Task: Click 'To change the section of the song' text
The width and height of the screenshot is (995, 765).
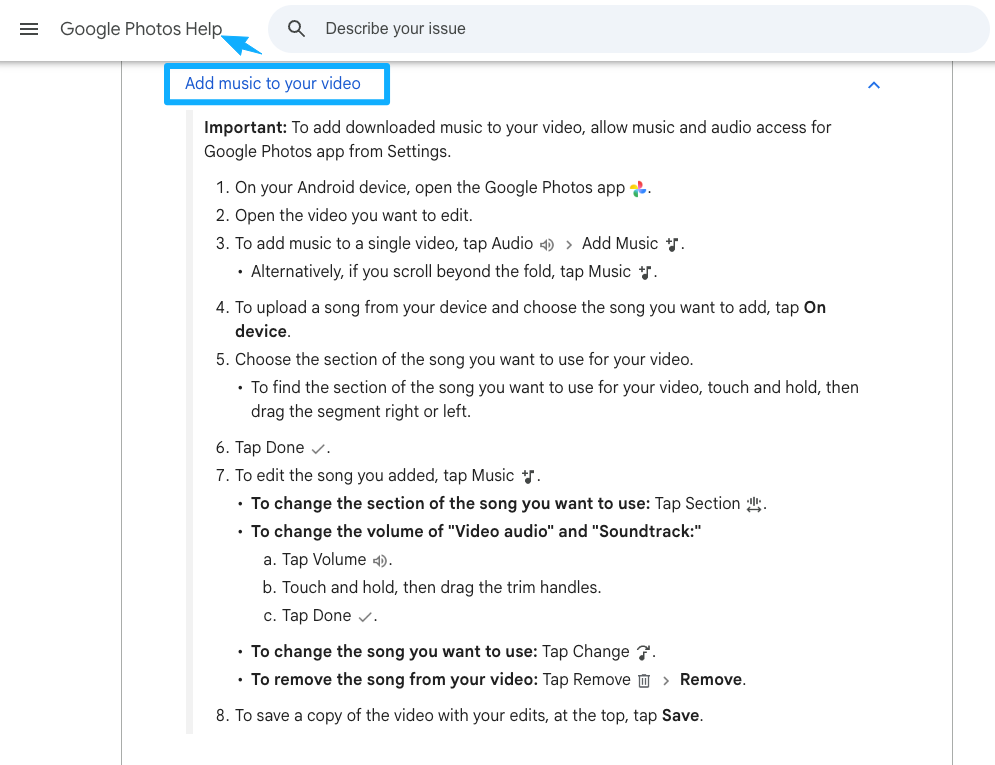Action: coord(451,504)
